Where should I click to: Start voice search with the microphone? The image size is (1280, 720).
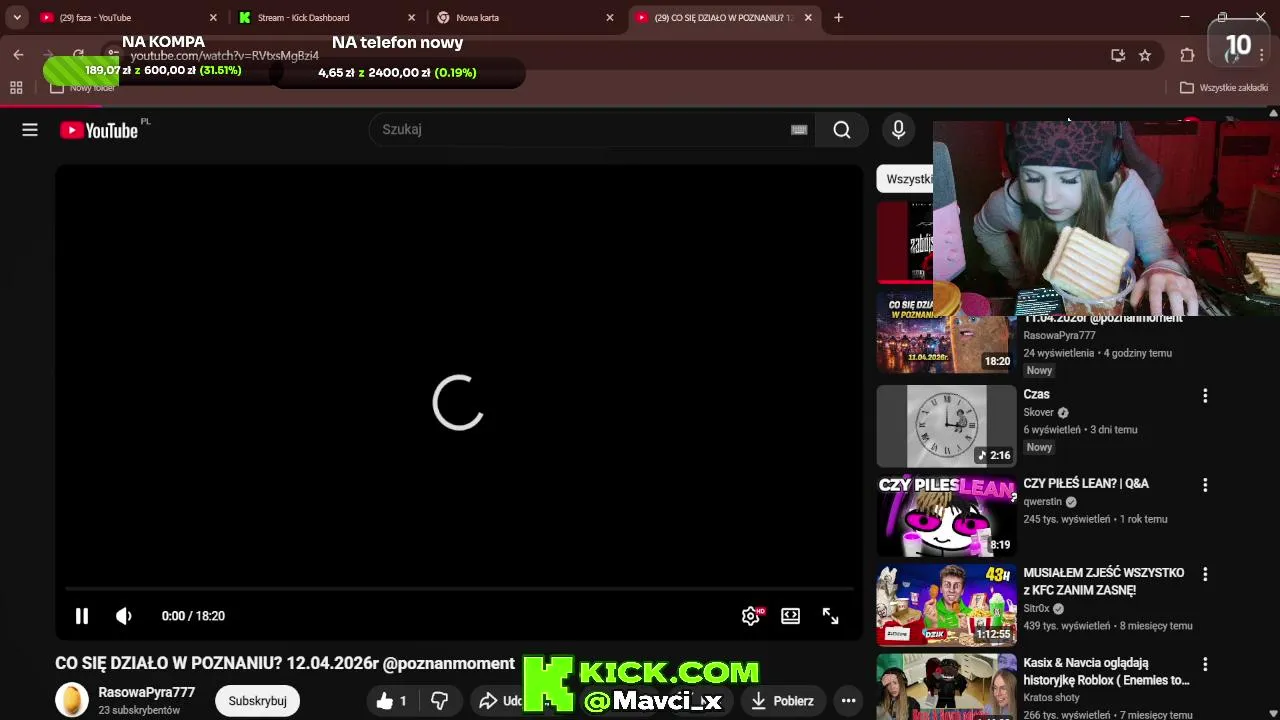tap(898, 130)
